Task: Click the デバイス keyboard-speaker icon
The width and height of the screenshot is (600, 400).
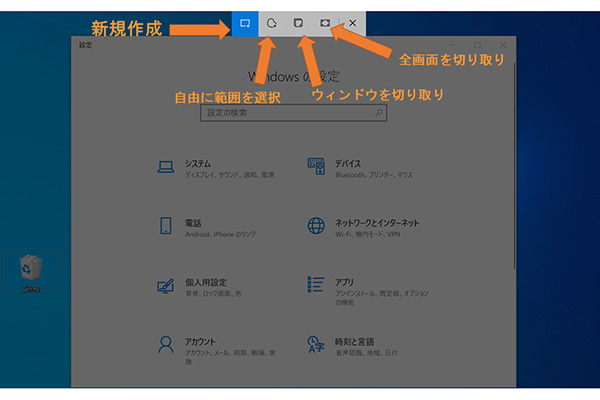Action: click(x=316, y=166)
